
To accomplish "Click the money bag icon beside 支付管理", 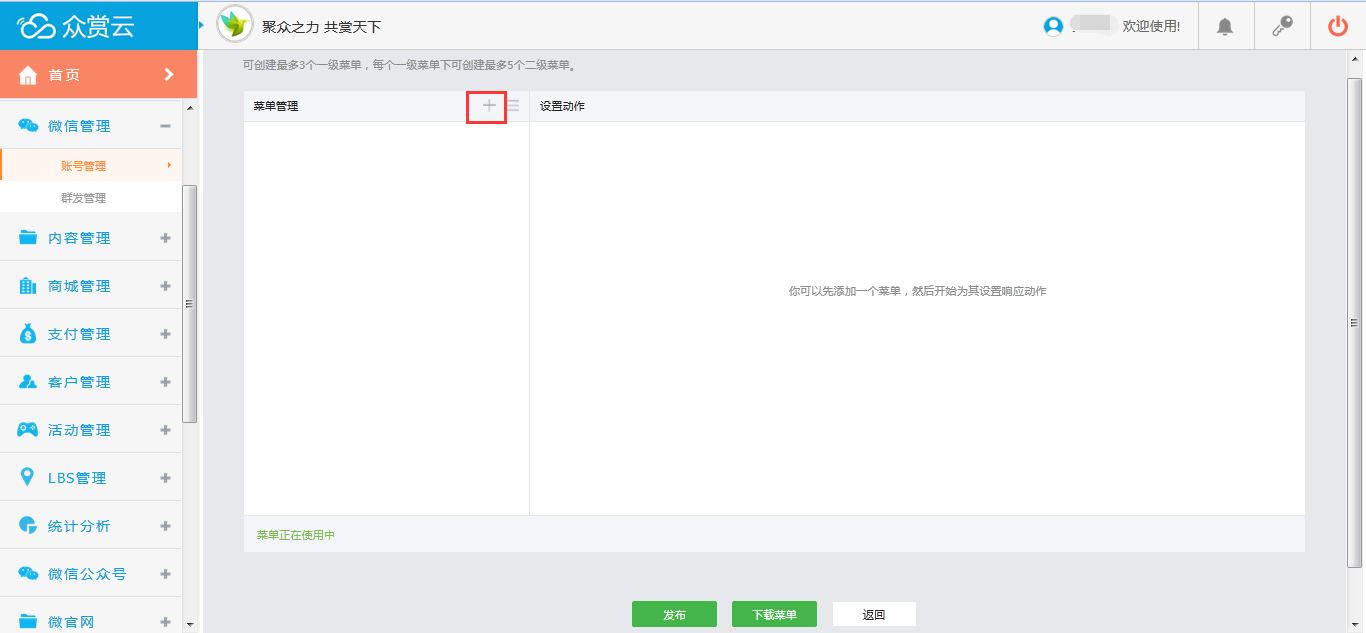I will pos(28,334).
